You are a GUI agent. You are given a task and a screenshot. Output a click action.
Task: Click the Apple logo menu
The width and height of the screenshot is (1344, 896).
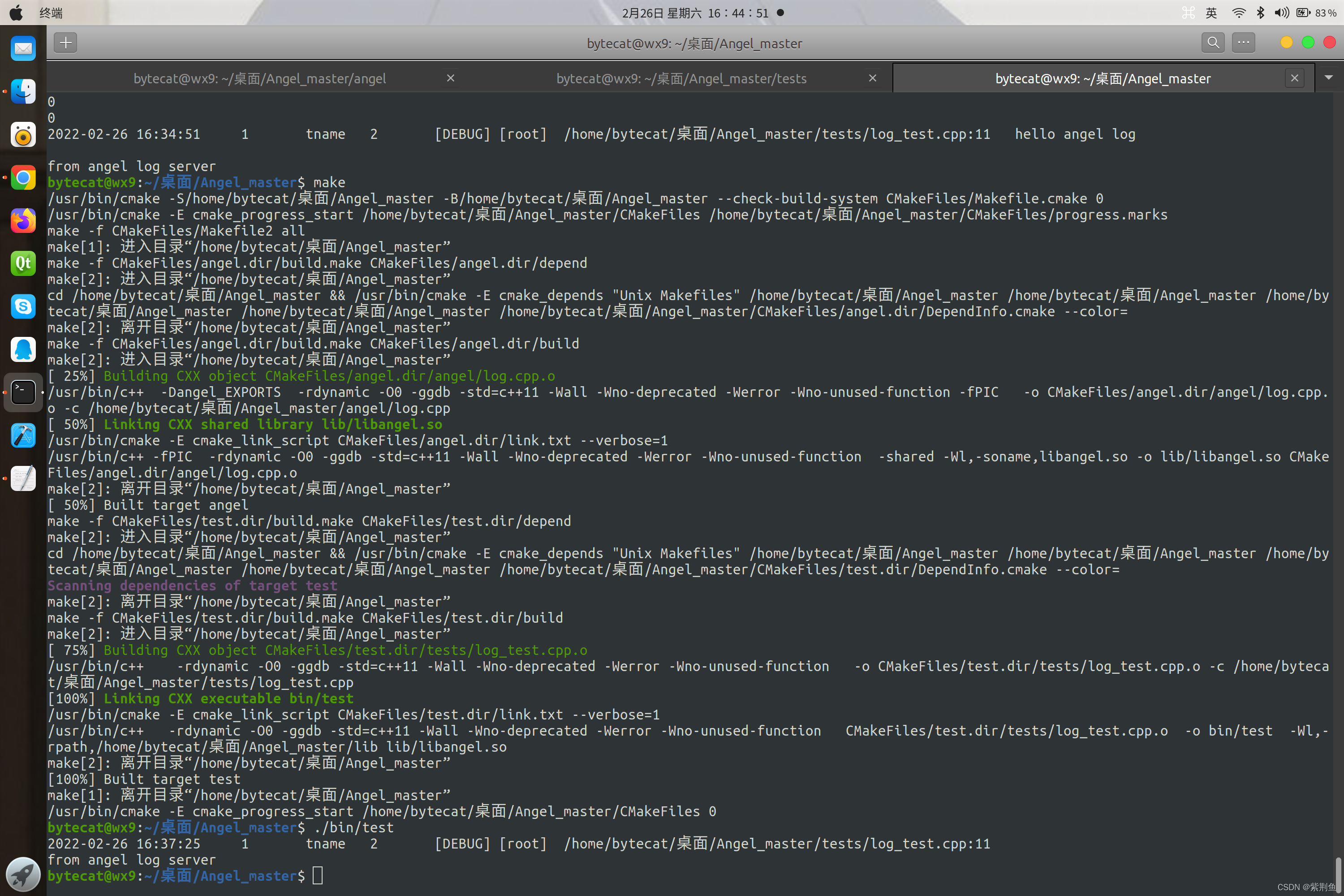coord(16,13)
